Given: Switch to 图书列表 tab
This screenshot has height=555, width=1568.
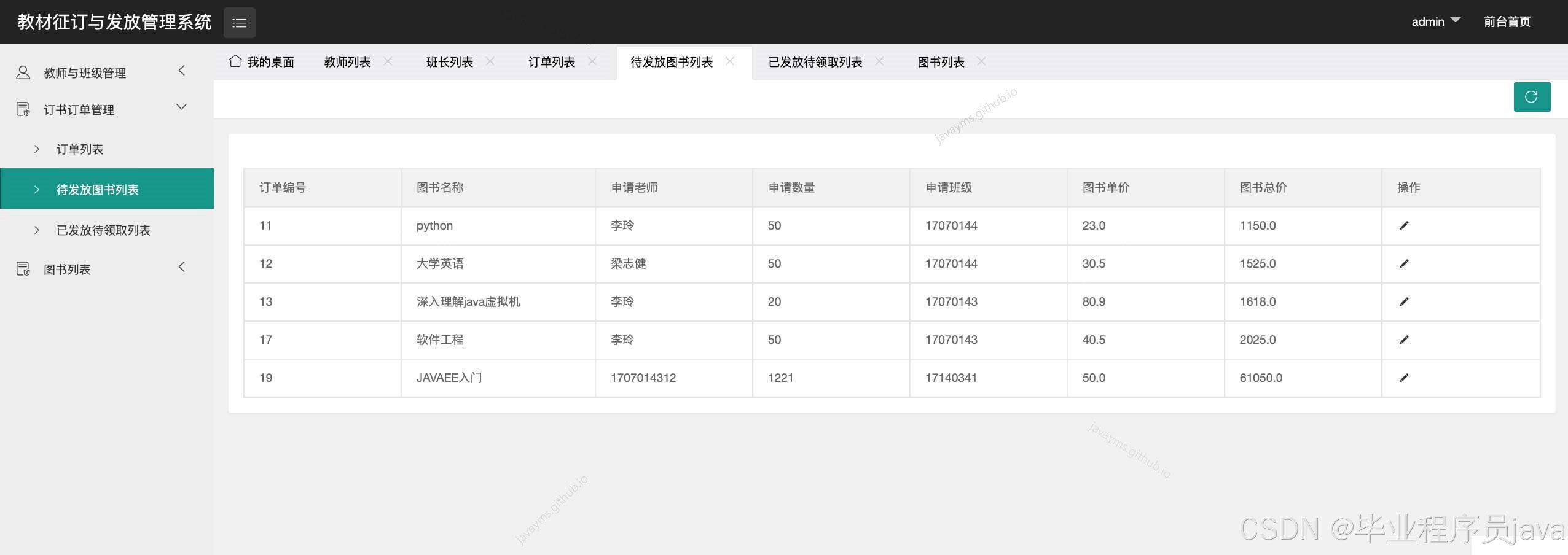Looking at the screenshot, I should tap(941, 62).
